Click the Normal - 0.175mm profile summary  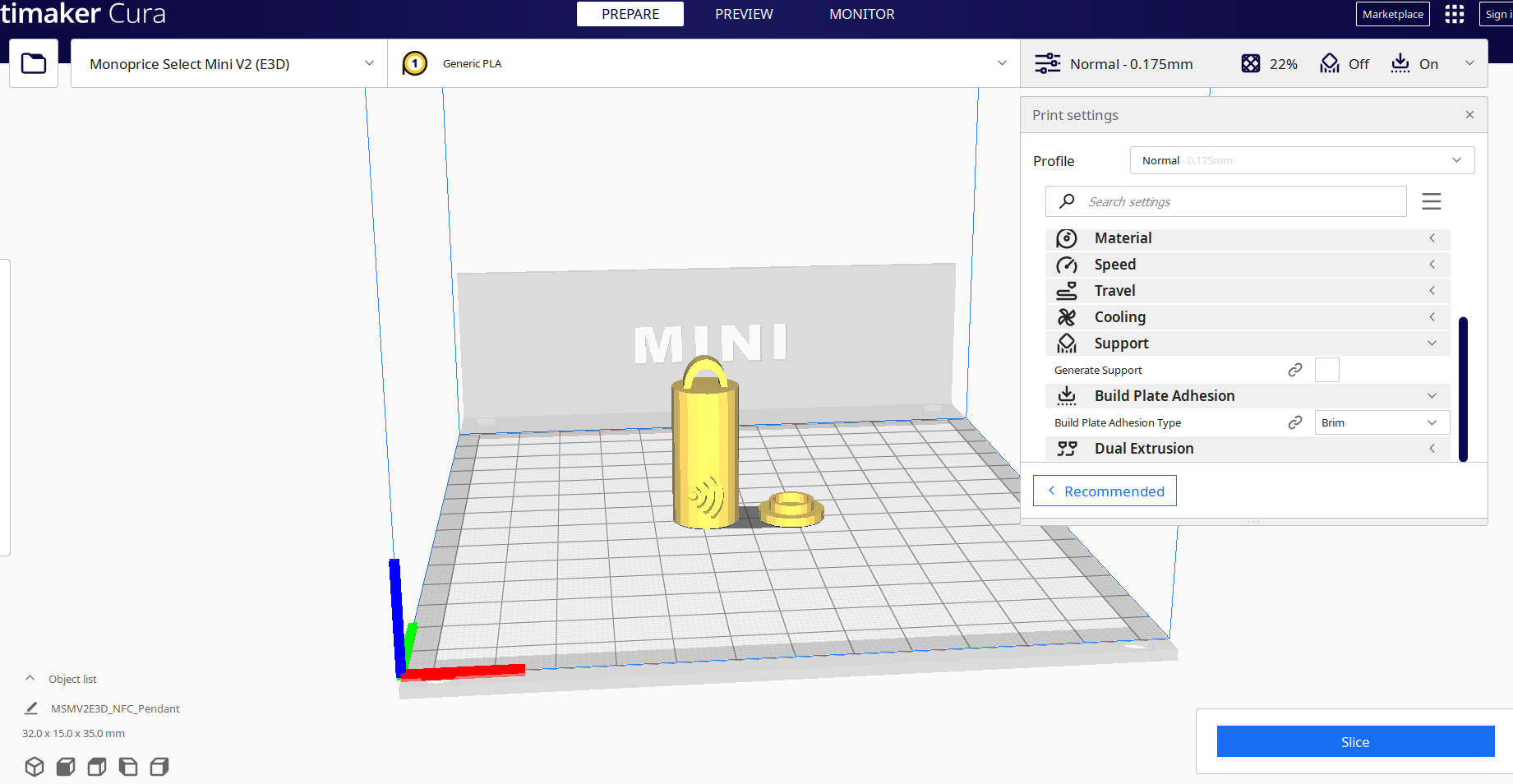click(1132, 64)
